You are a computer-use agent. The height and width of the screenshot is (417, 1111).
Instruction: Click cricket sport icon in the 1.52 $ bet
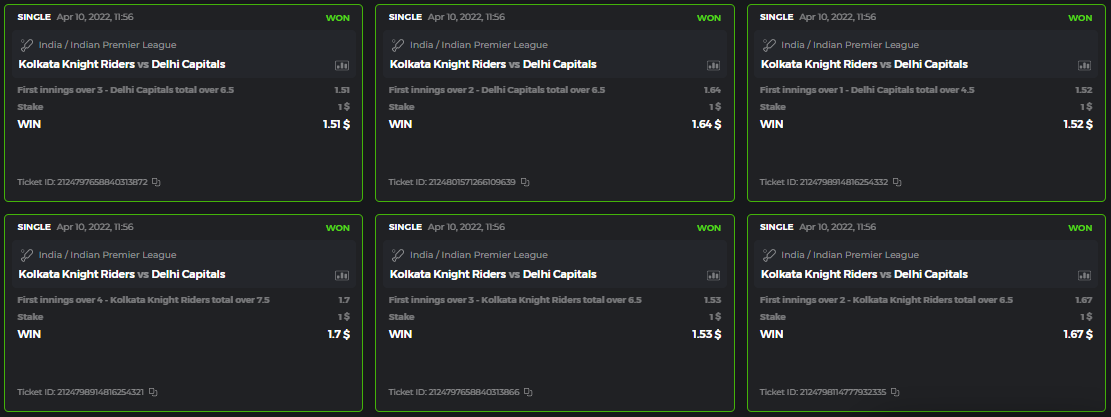[x=769, y=45]
